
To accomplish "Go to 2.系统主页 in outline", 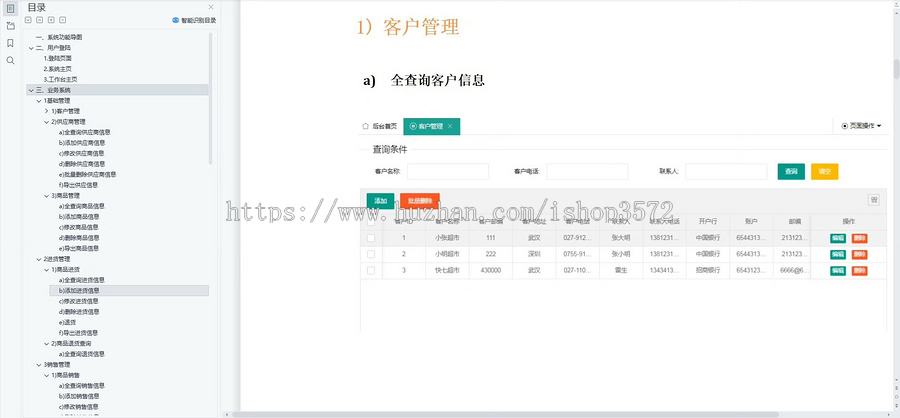I will (x=57, y=69).
